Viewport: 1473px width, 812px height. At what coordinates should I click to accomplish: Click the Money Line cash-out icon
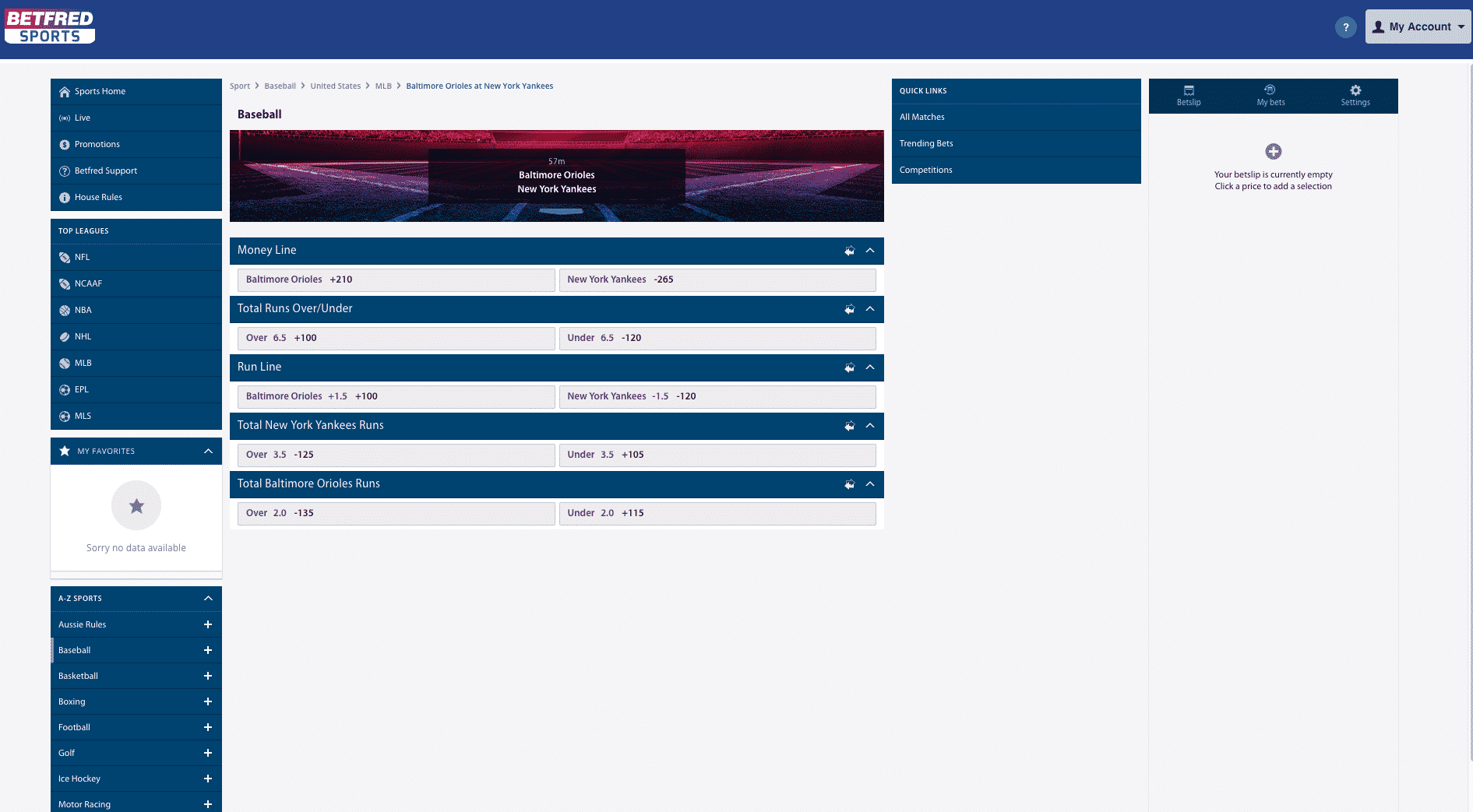(x=849, y=251)
